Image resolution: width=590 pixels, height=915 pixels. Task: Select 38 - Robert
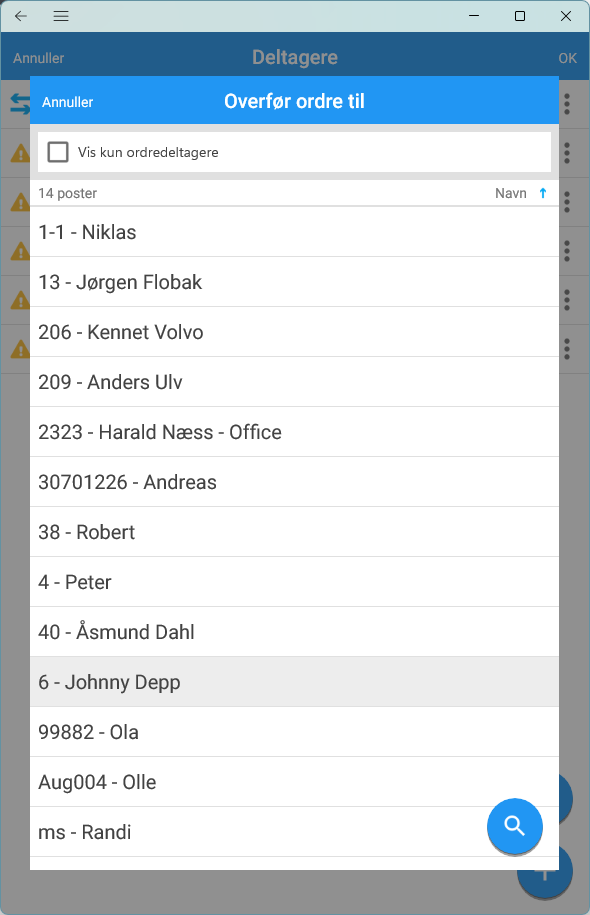pos(294,532)
